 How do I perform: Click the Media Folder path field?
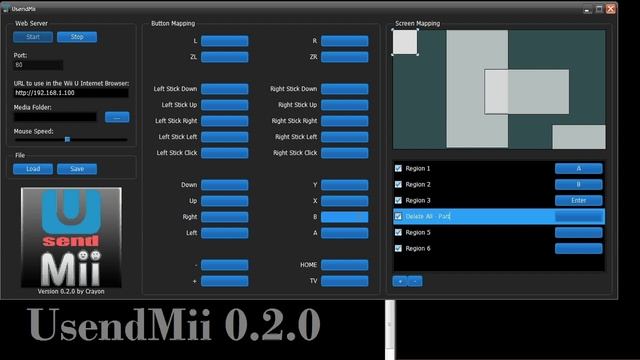55,117
